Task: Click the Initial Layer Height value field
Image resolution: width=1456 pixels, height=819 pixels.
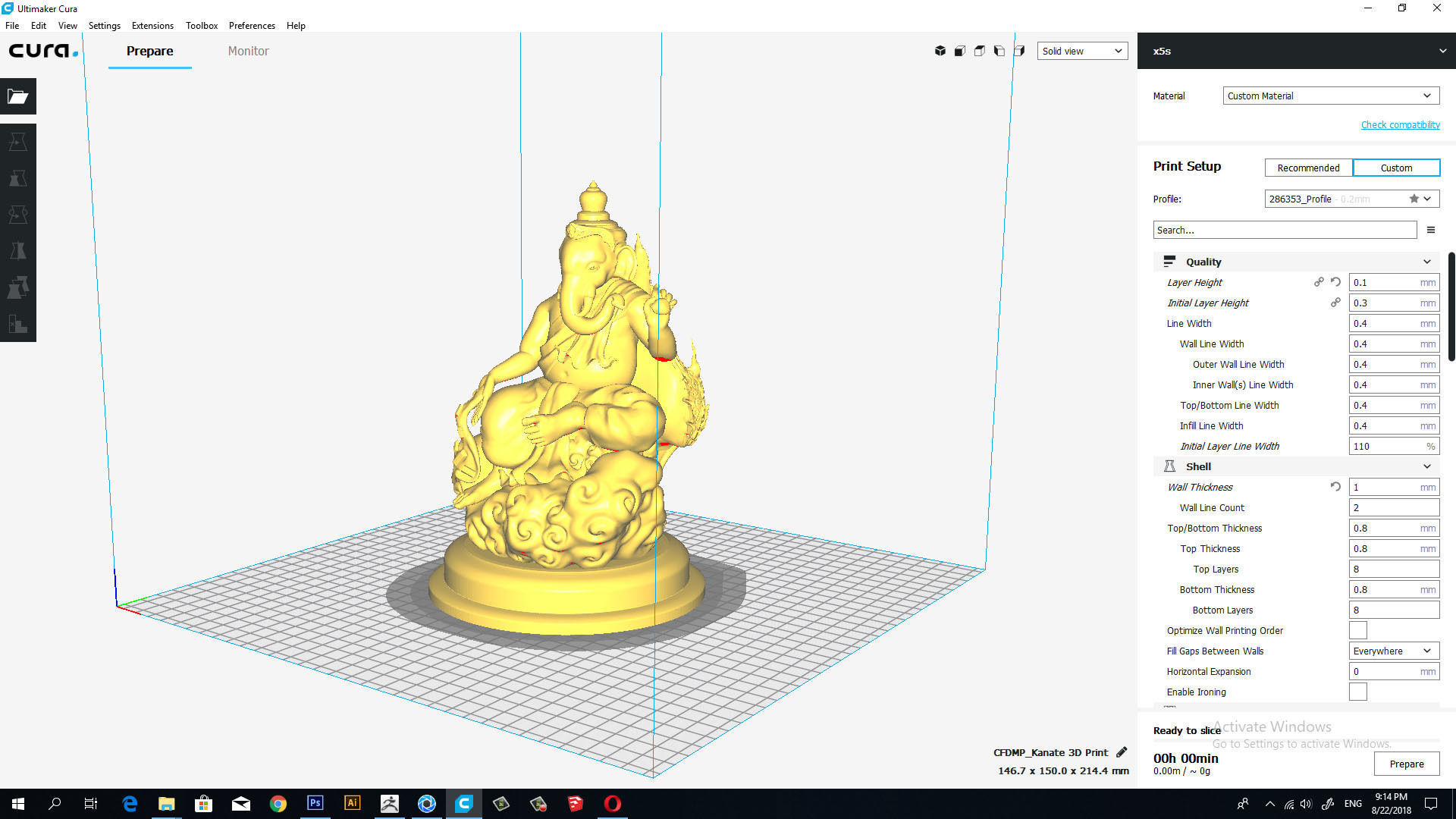Action: coord(1394,303)
